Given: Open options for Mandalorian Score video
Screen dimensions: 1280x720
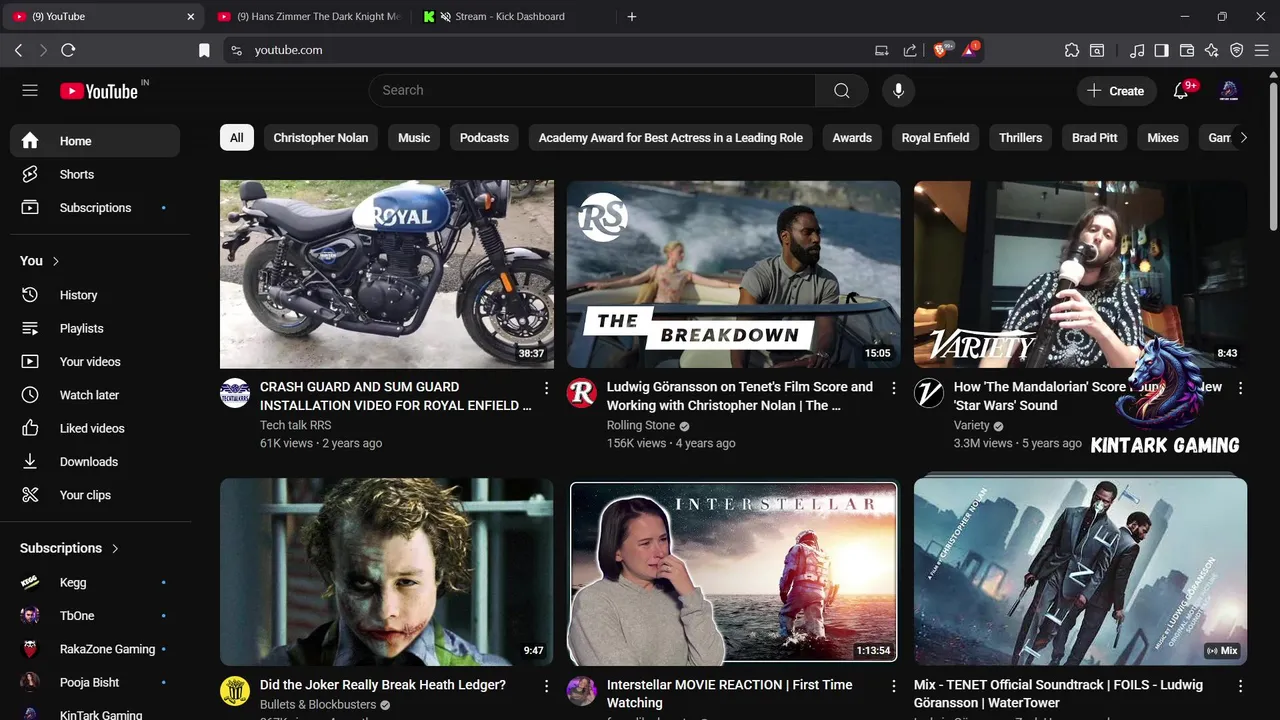Looking at the screenshot, I should (x=1240, y=388).
